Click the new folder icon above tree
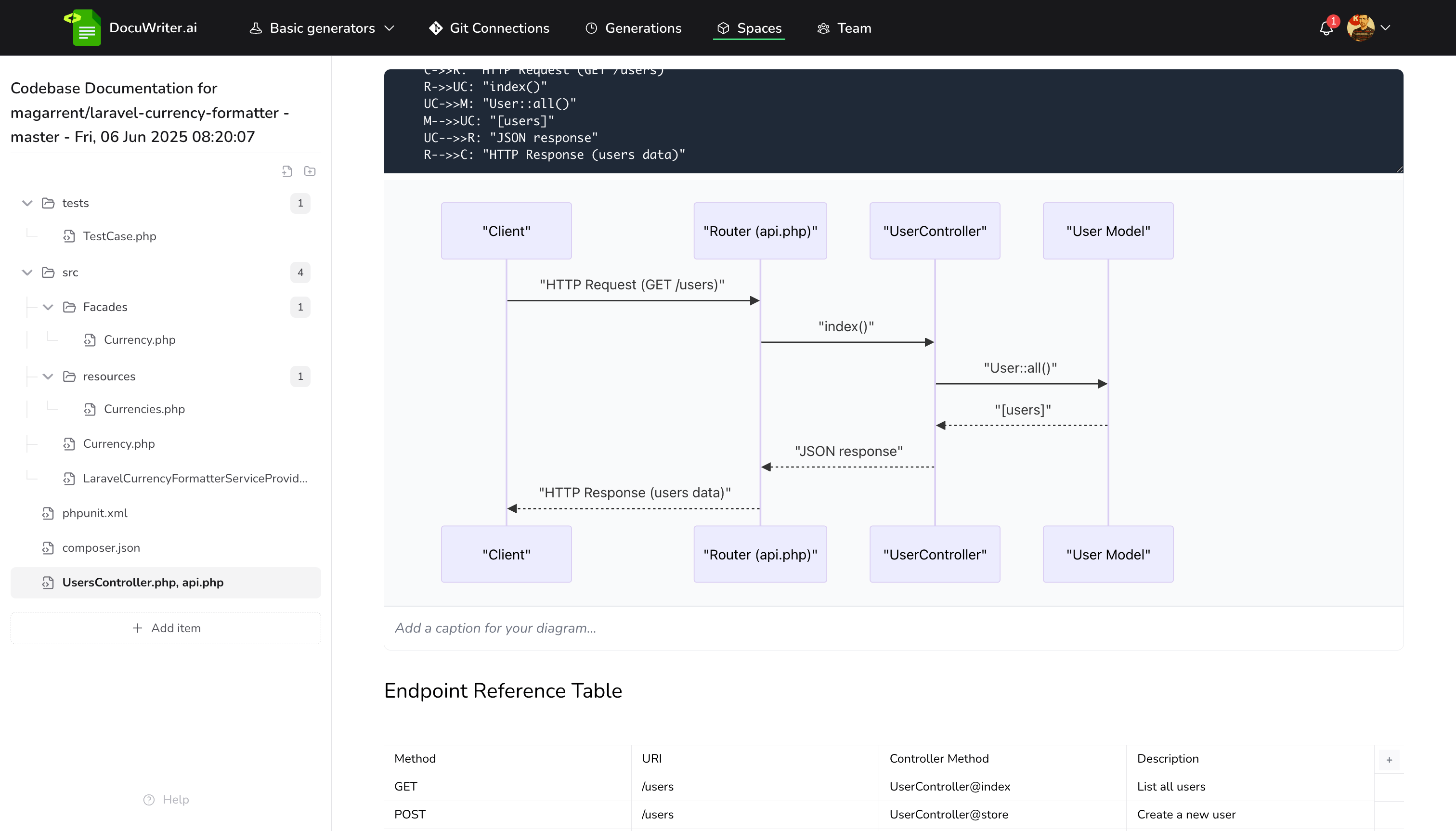The image size is (1456, 831). (x=310, y=171)
